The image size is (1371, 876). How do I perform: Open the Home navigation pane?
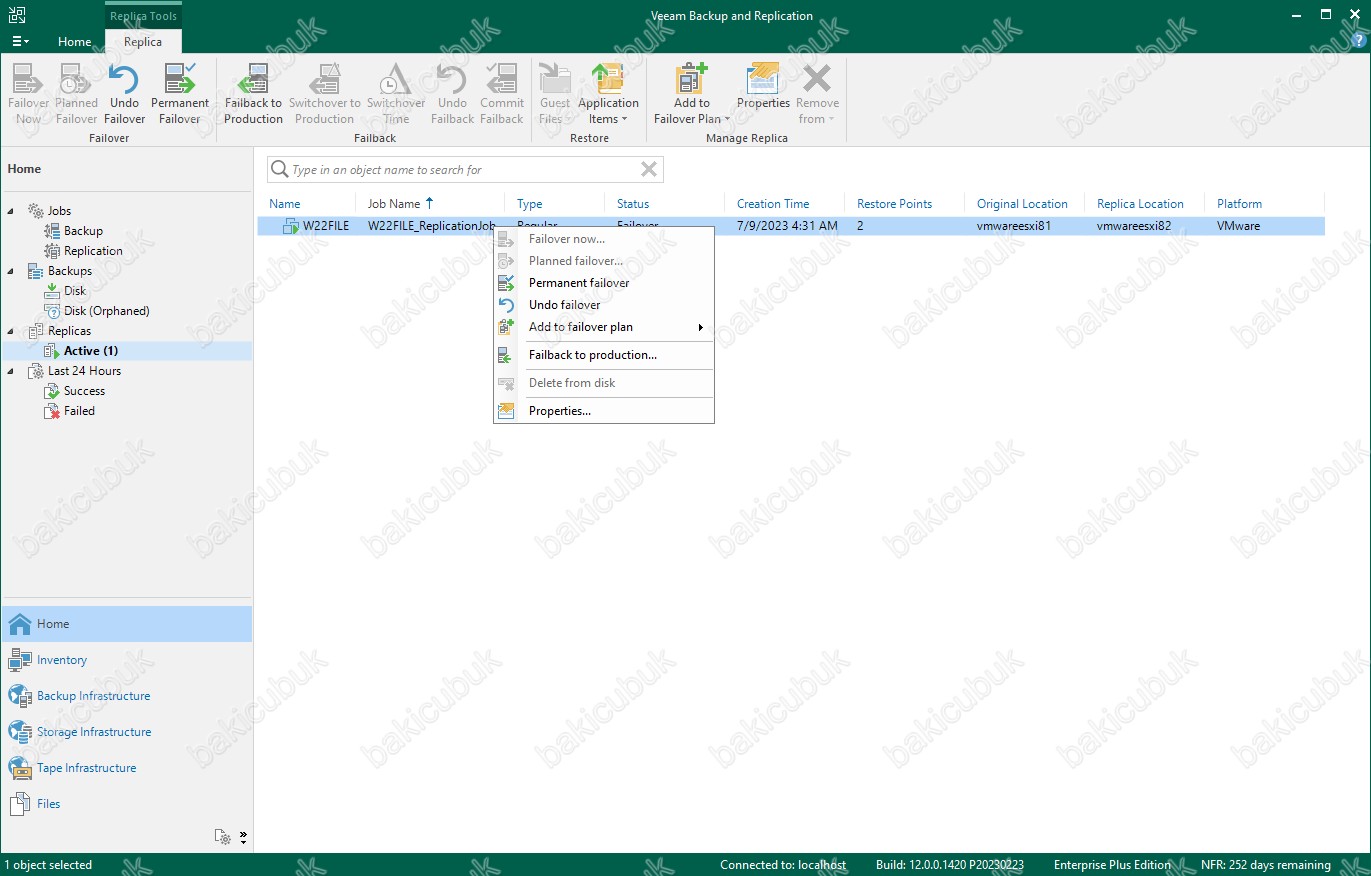click(x=127, y=624)
